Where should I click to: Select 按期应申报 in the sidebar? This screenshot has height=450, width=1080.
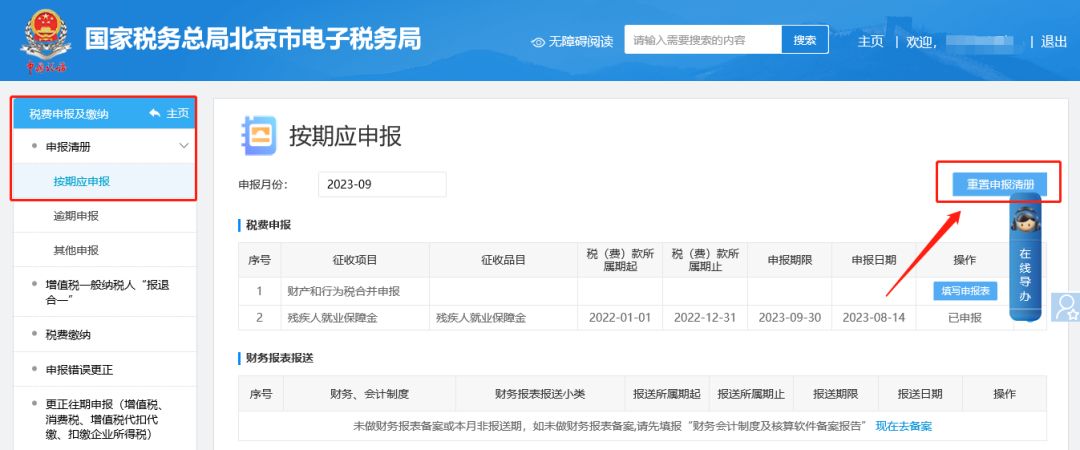82,181
